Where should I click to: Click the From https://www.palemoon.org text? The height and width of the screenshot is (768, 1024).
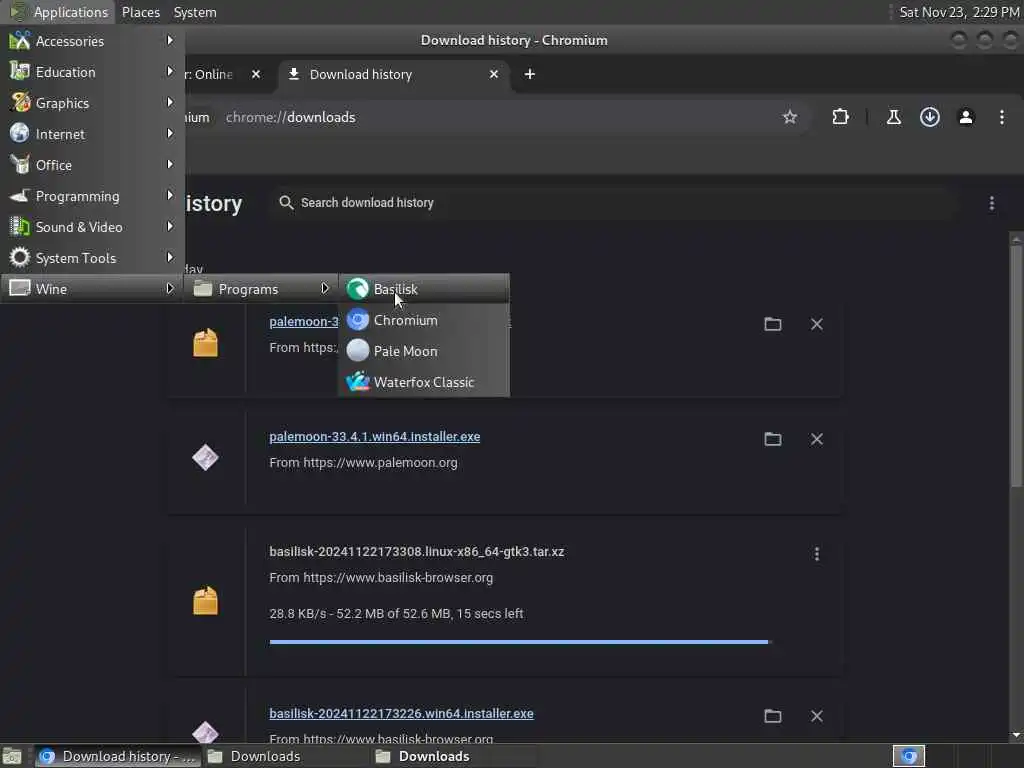coord(363,462)
